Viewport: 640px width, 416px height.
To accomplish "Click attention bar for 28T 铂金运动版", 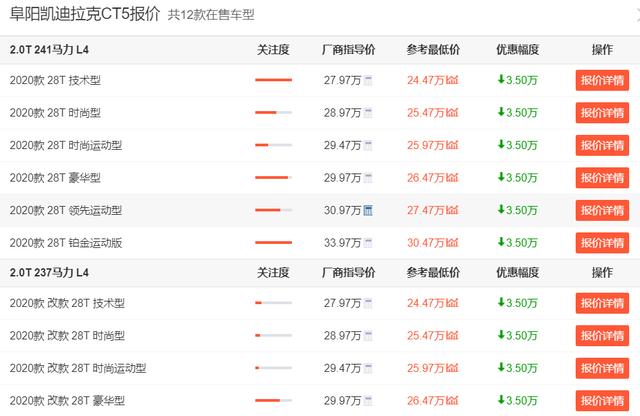I will coord(273,242).
